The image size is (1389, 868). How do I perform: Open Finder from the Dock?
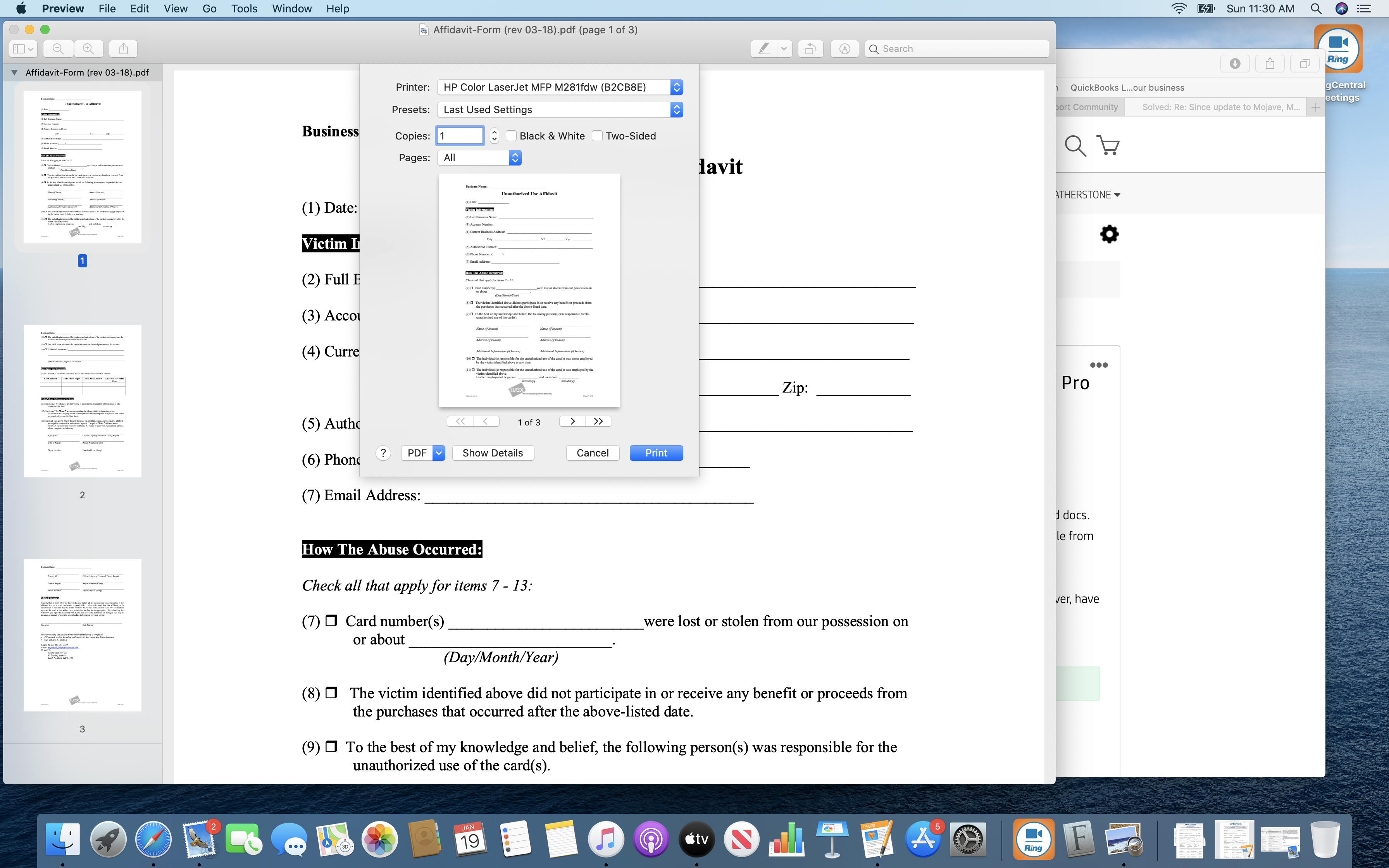[62, 839]
